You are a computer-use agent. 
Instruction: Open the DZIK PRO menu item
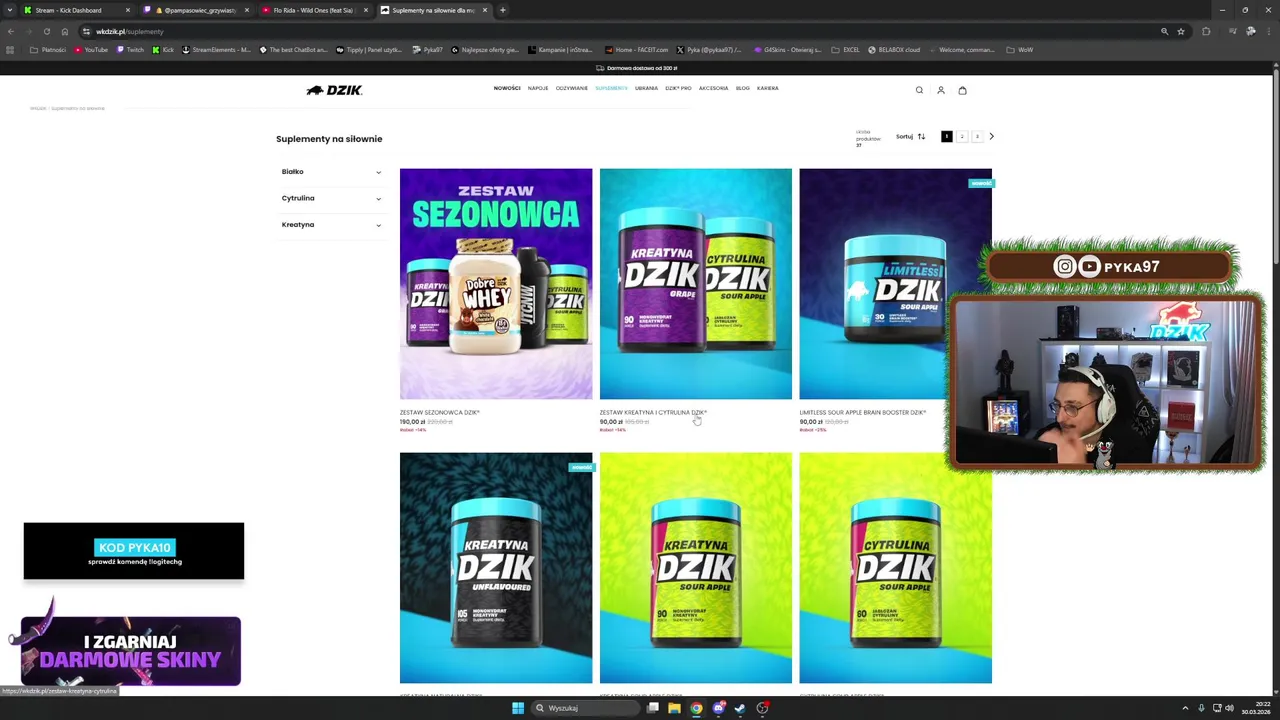pyautogui.click(x=678, y=88)
